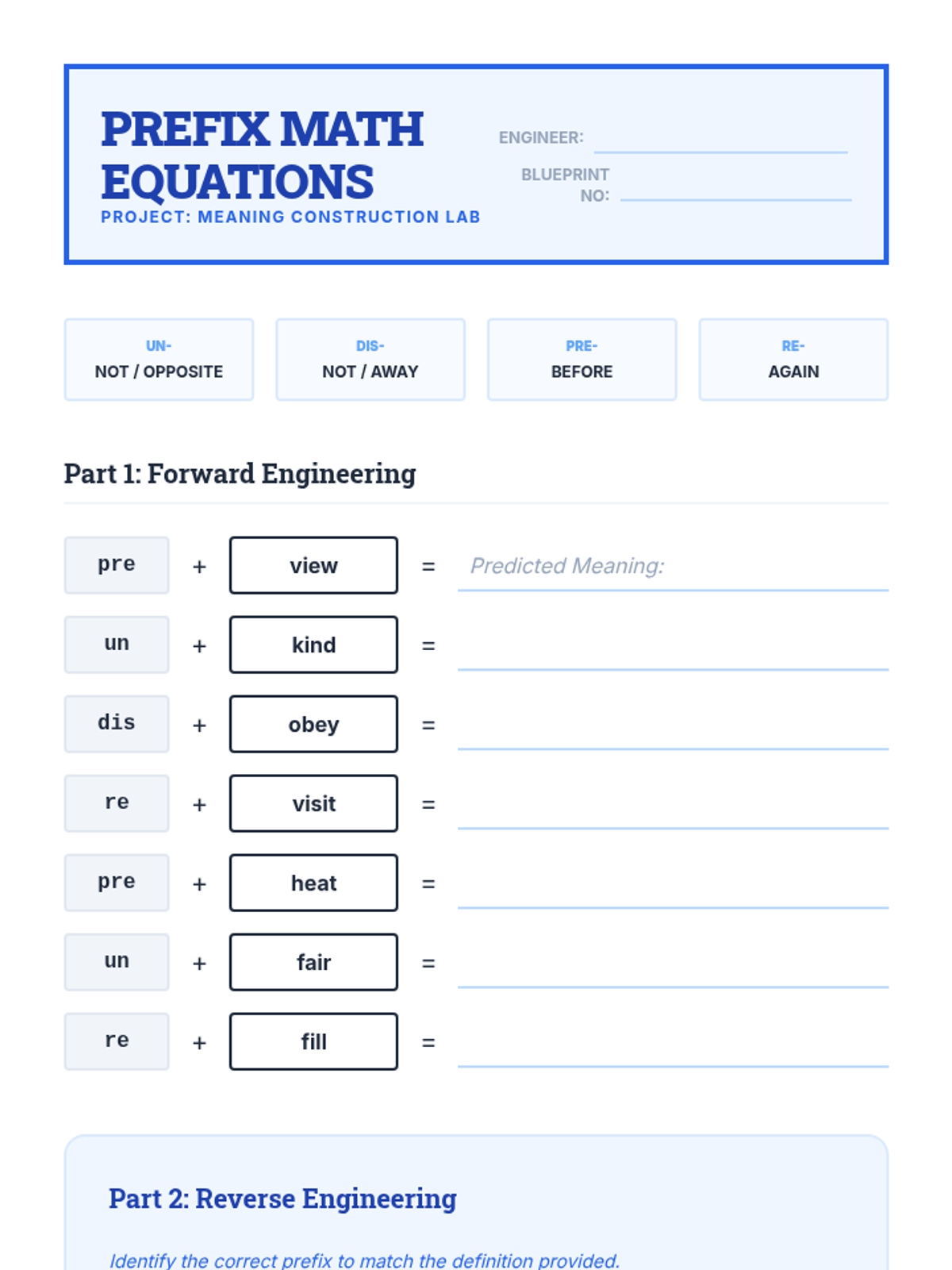Click the Part 2: Reverse Engineering heading
The image size is (952, 1270).
click(282, 1199)
